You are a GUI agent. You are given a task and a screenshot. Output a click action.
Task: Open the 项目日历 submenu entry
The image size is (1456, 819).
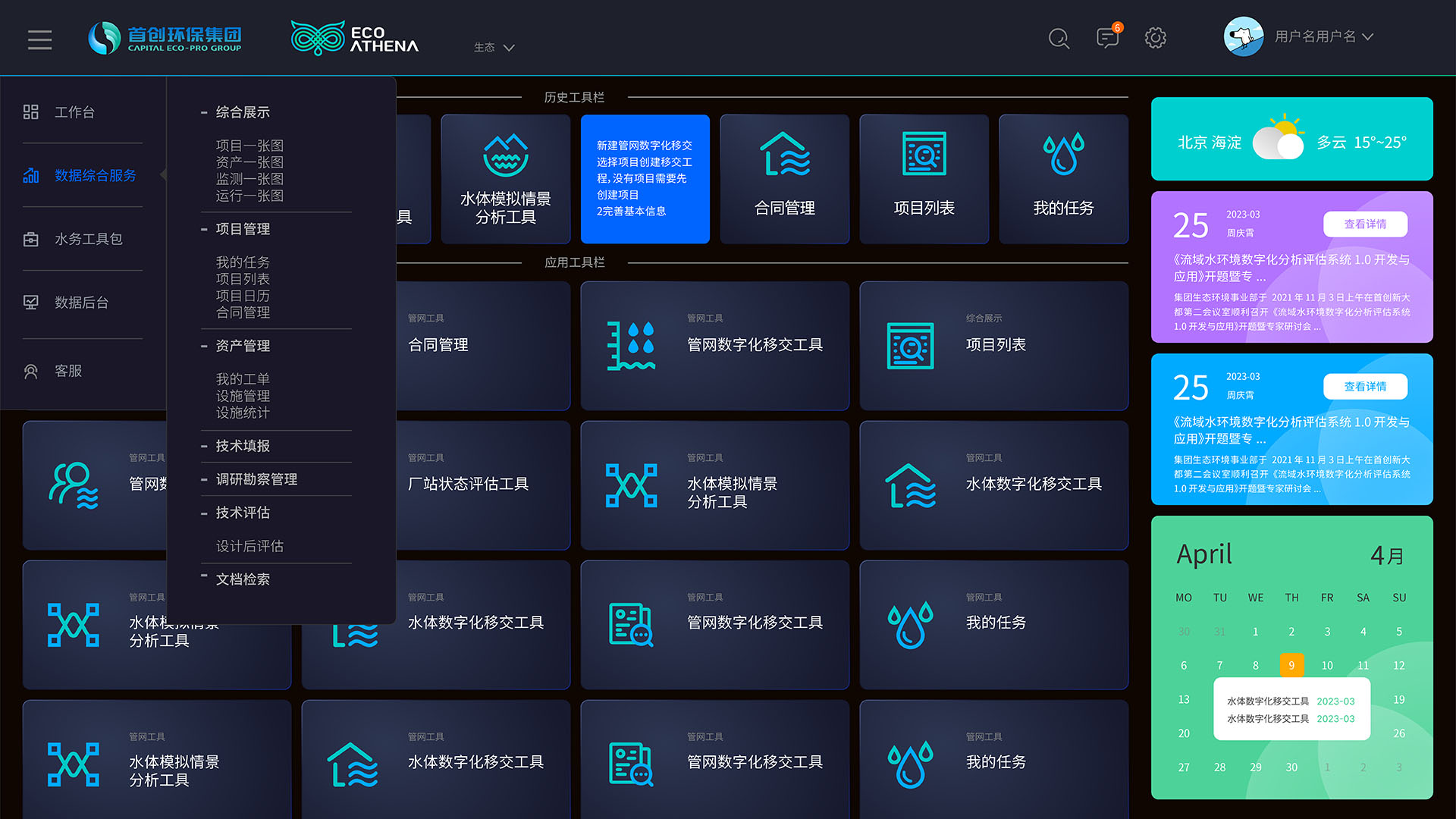click(243, 296)
